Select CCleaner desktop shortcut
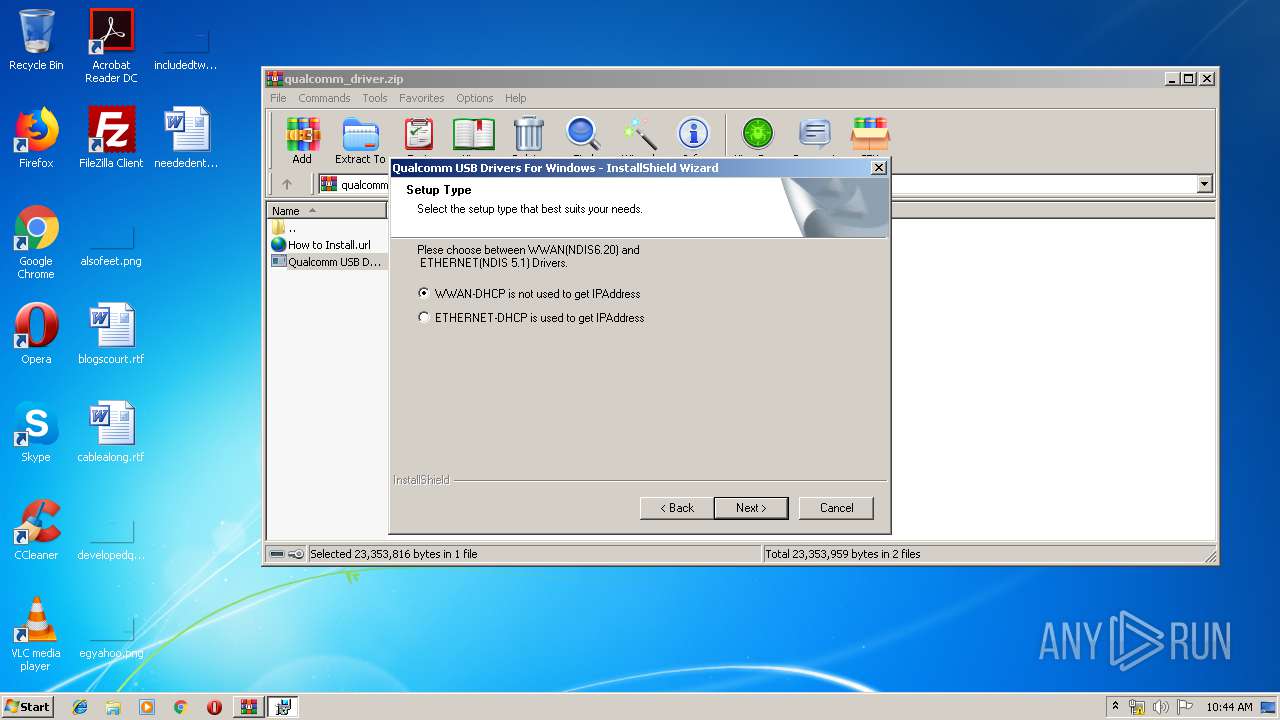This screenshot has height=720, width=1280. pyautogui.click(x=36, y=529)
